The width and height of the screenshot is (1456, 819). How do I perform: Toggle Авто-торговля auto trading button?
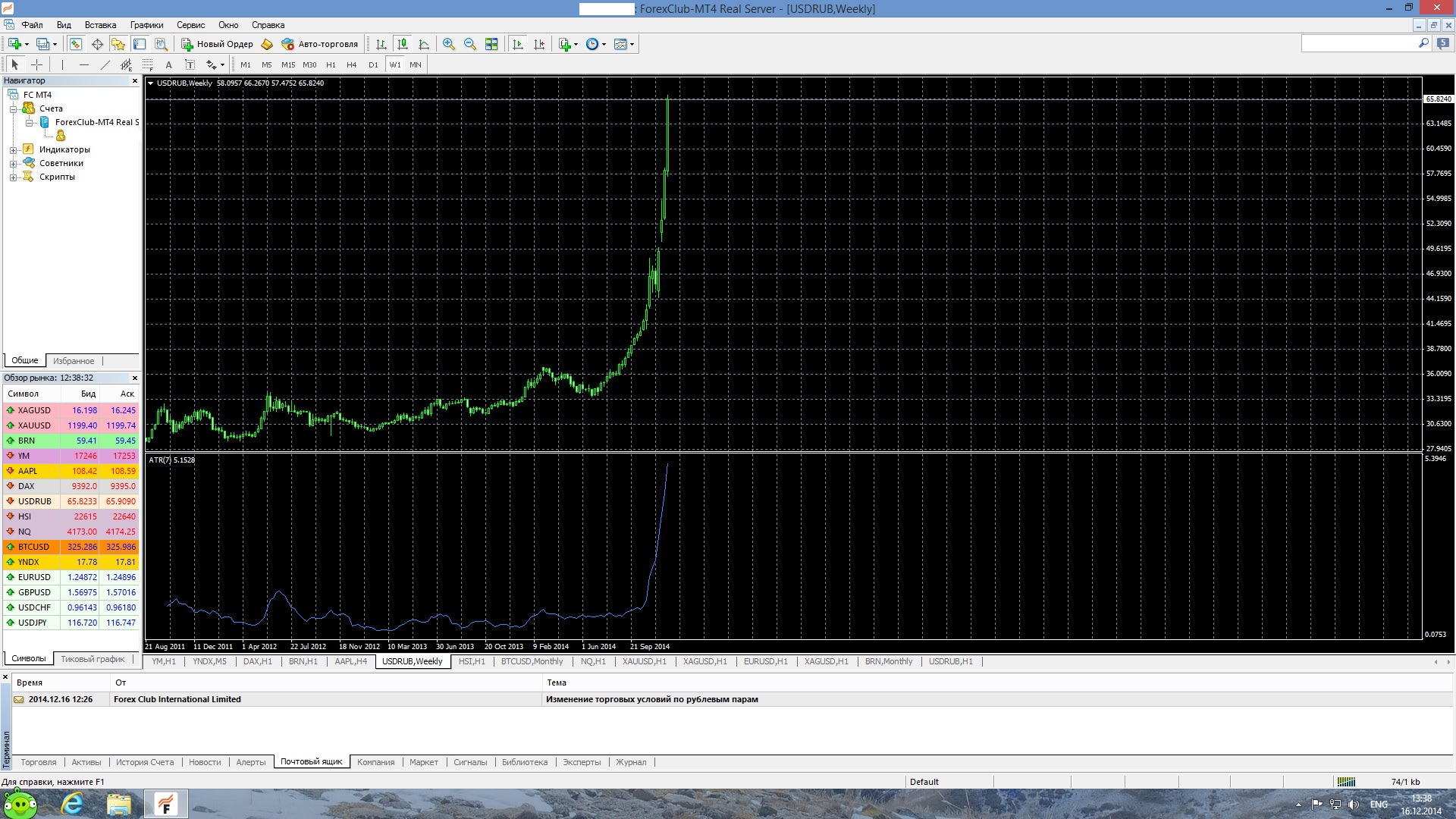[x=319, y=44]
